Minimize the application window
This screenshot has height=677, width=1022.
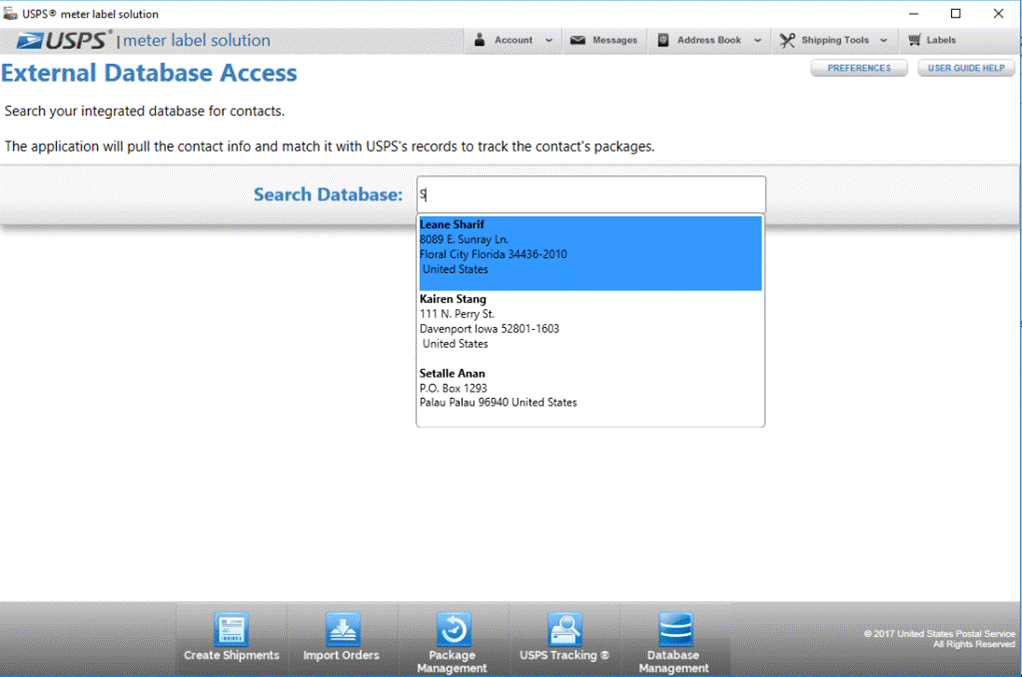point(914,13)
